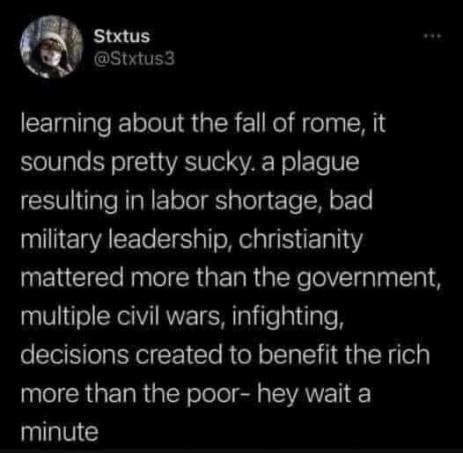Click the word 'multiple' in the tweet
Viewport: 463px width, 453px height.
(x=65, y=317)
